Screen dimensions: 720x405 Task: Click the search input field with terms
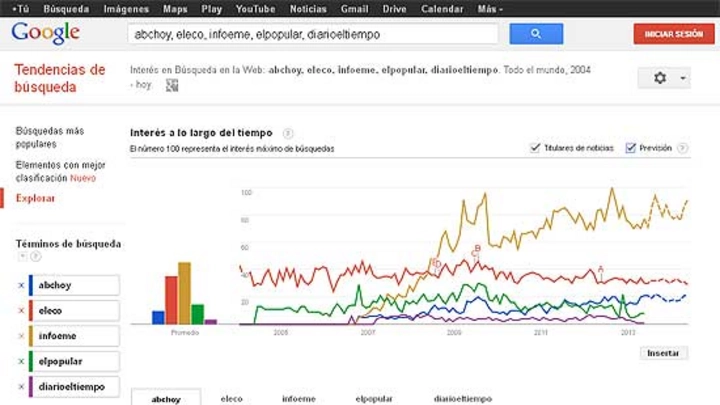(x=313, y=34)
